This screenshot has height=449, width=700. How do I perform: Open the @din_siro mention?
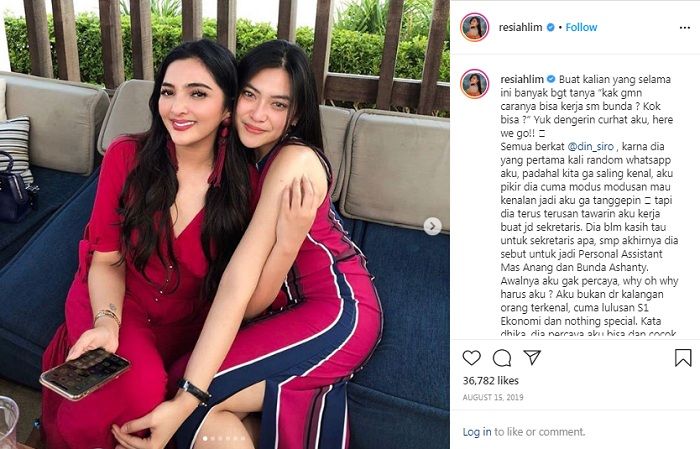[591, 146]
